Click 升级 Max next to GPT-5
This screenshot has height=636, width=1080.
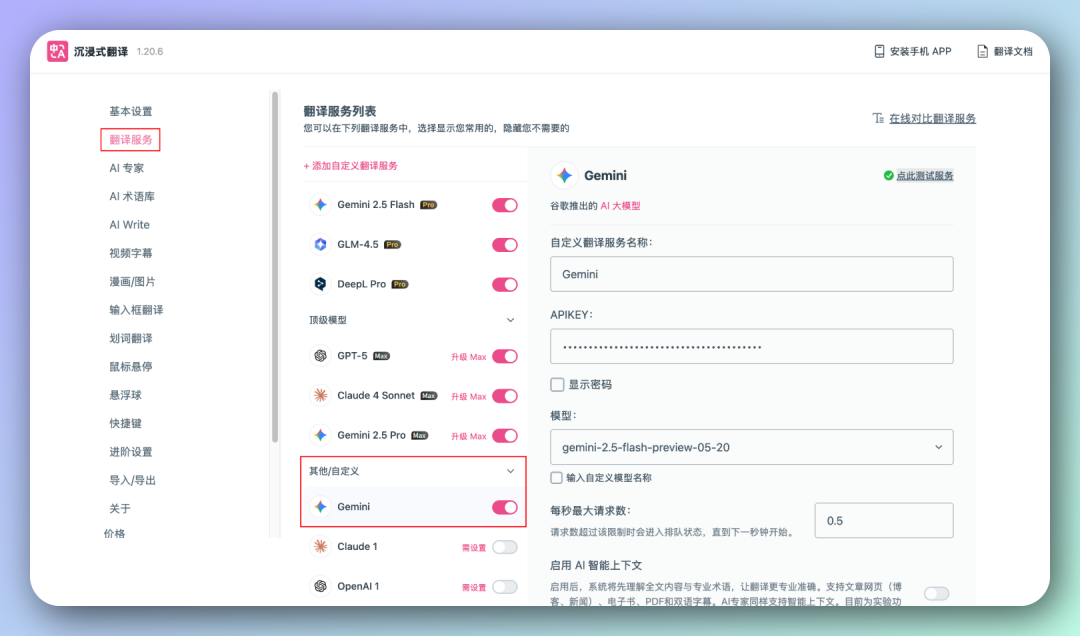pos(468,357)
